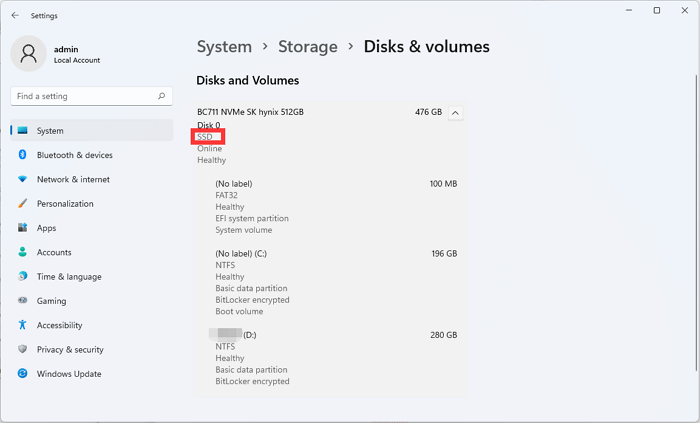Click the Personalization paintbrush icon

tap(22, 204)
